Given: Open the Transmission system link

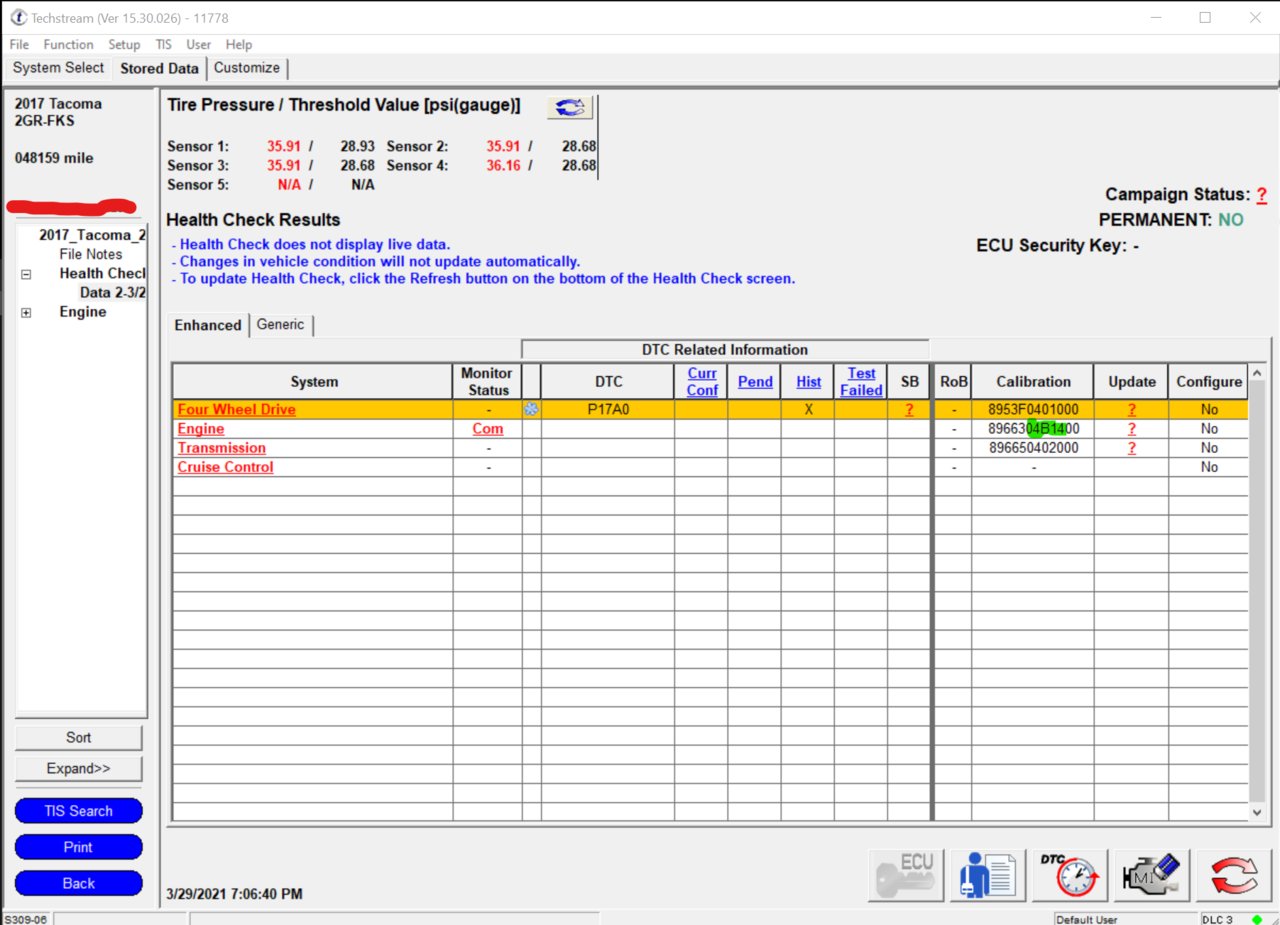Looking at the screenshot, I should (x=221, y=447).
